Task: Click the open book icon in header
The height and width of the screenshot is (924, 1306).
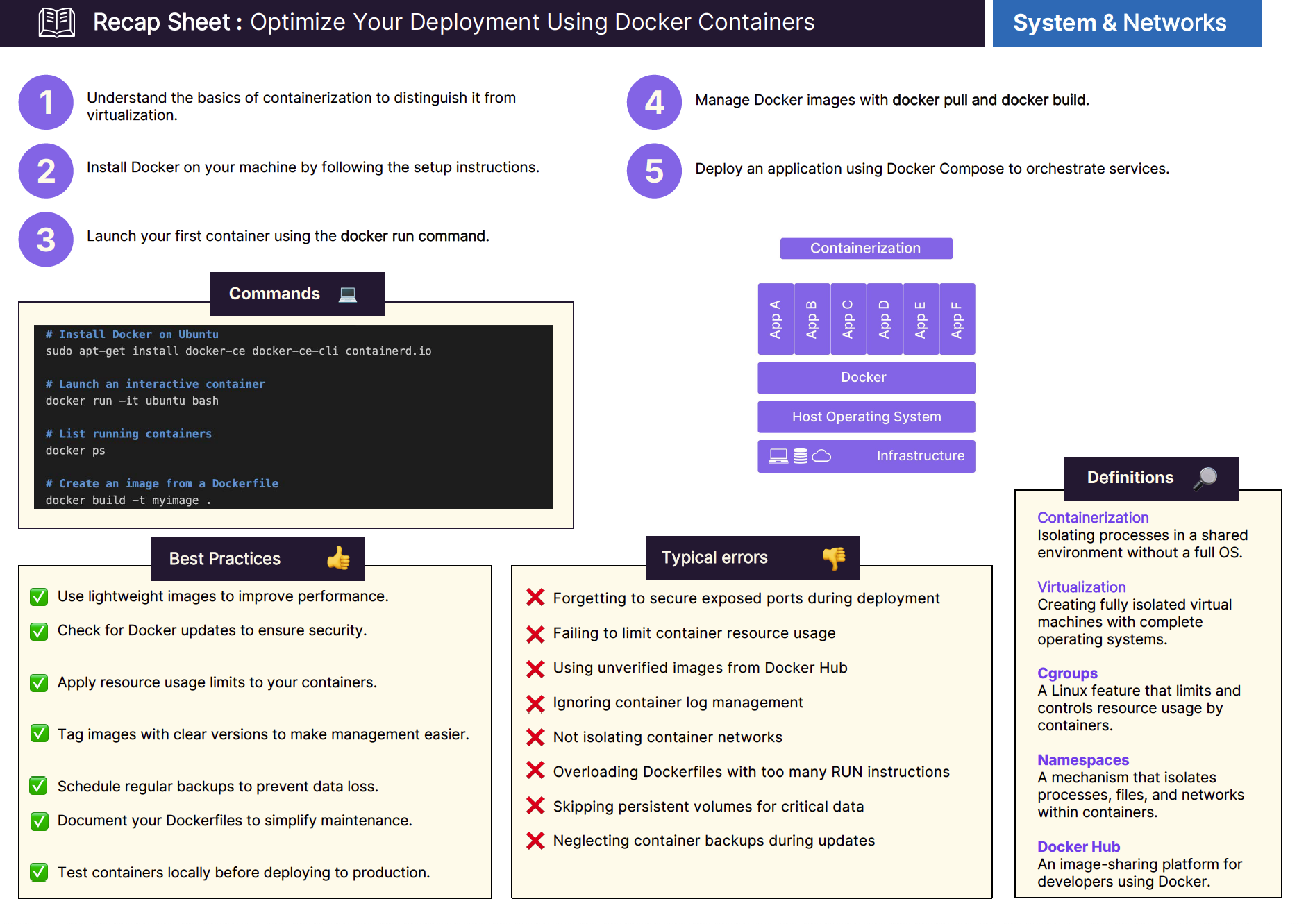Action: 57,22
